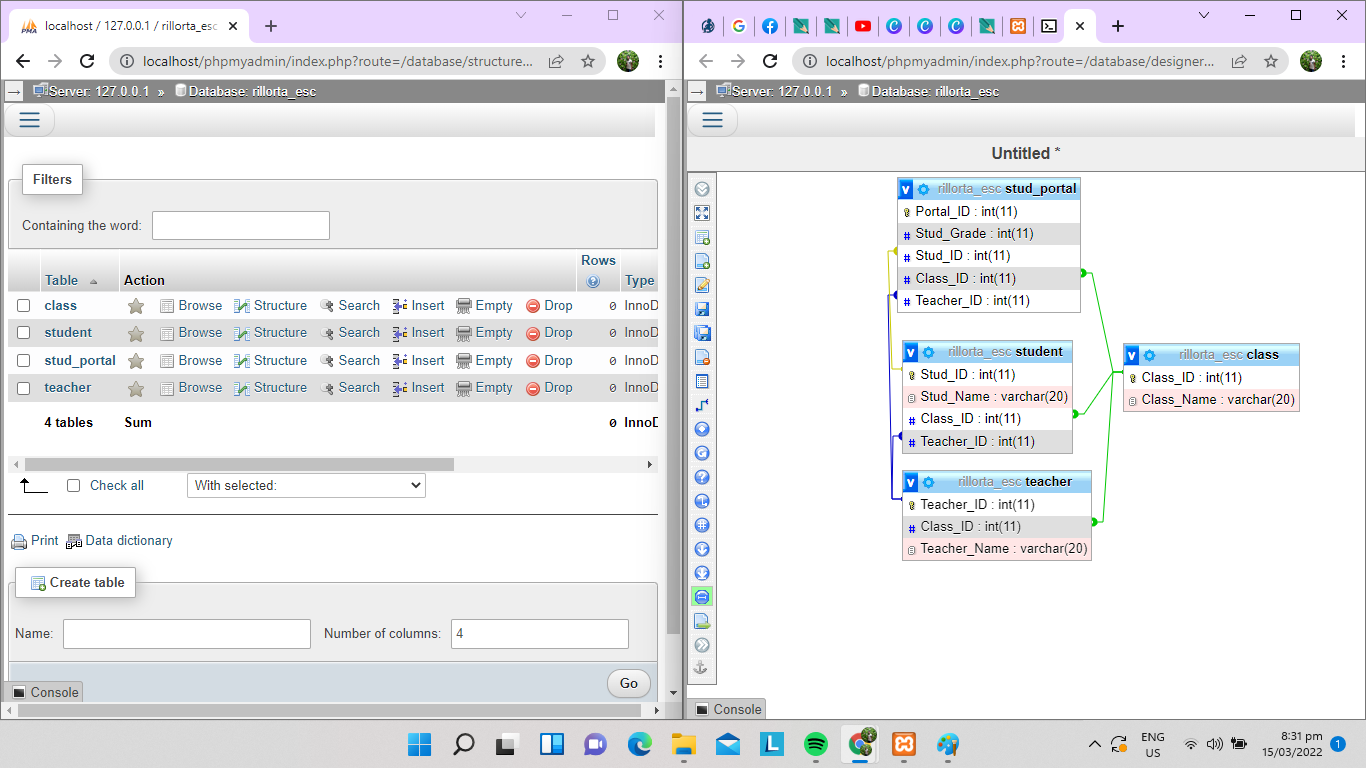This screenshot has height=768, width=1366.
Task: Tick the checkbox for the class table row
Action: pos(24,306)
